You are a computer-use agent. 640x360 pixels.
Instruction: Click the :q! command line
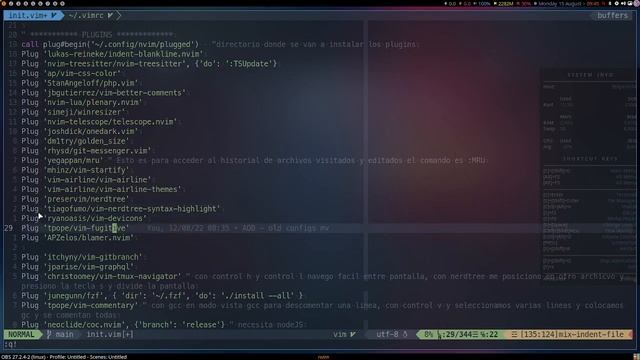[x=11, y=344]
